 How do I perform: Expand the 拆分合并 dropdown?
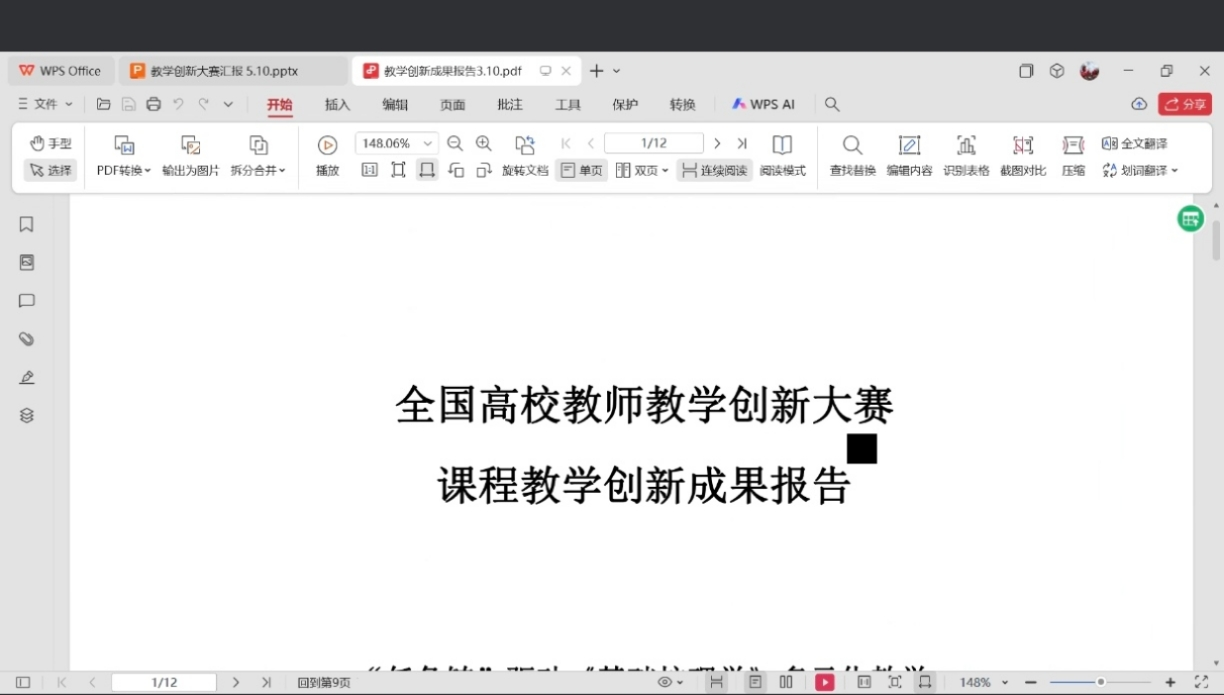258,170
